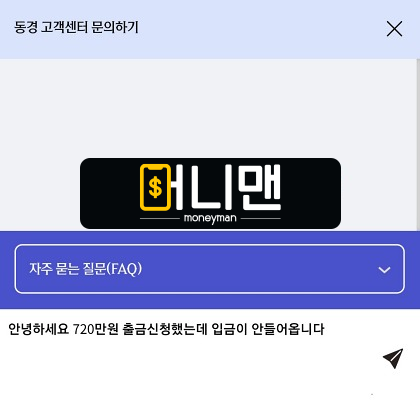Open the 자주 묻는 질문(FAQ) dropdown
Image resolution: width=420 pixels, height=400 pixels.
210,269
